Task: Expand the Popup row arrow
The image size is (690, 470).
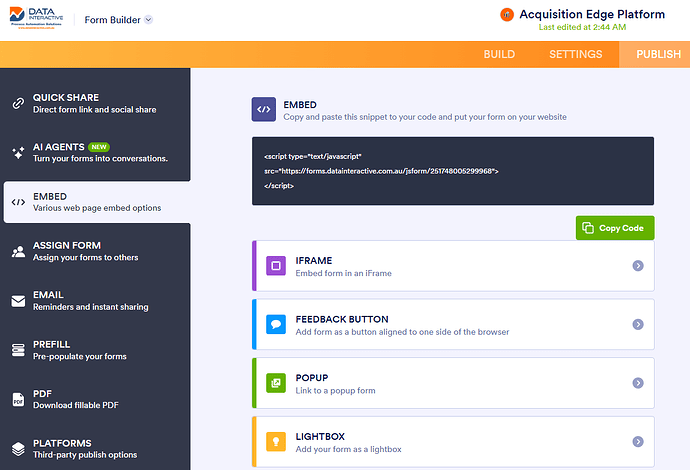Action: [638, 383]
